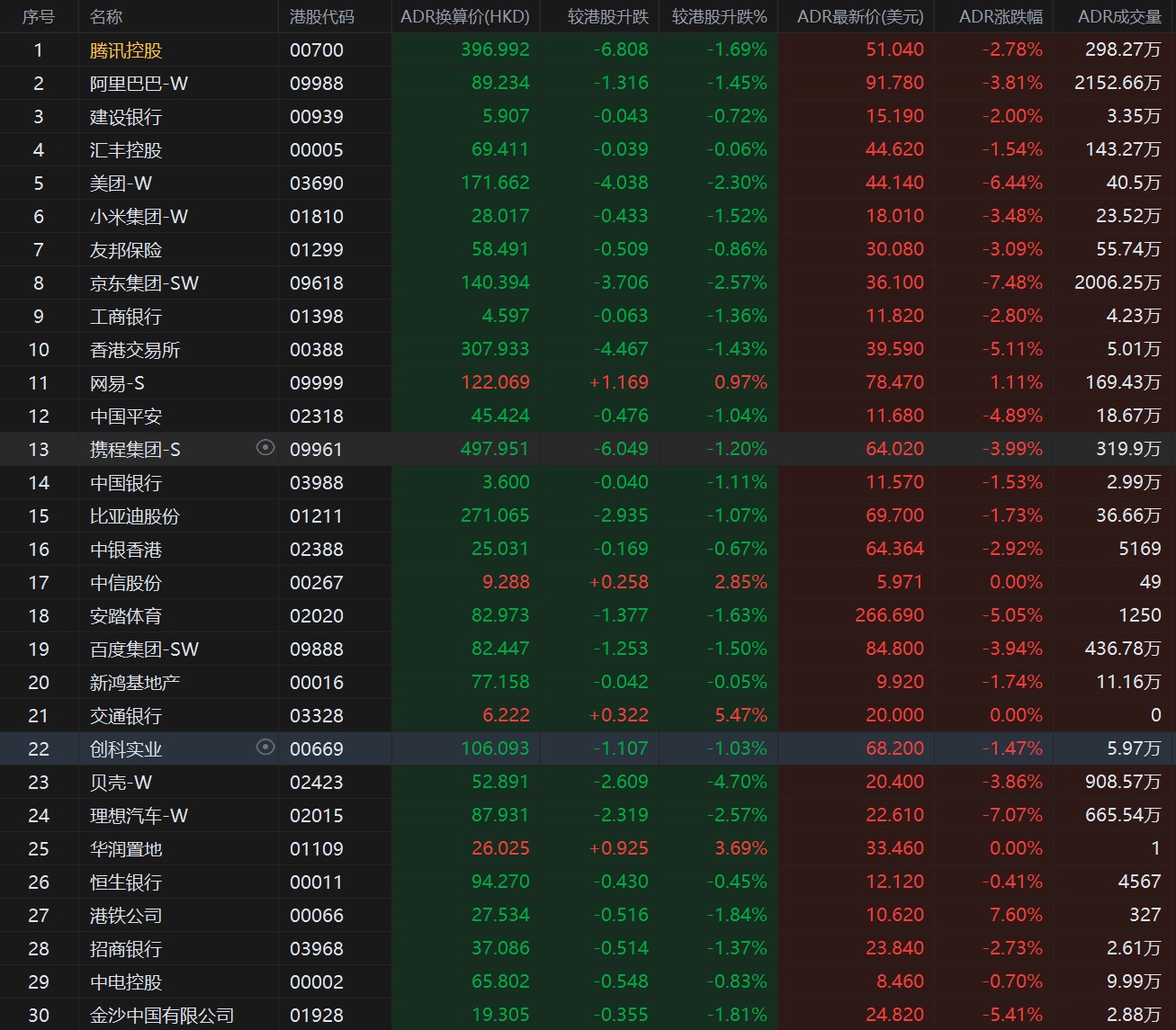Select the 阿里巴巴-W stock name

(x=139, y=84)
